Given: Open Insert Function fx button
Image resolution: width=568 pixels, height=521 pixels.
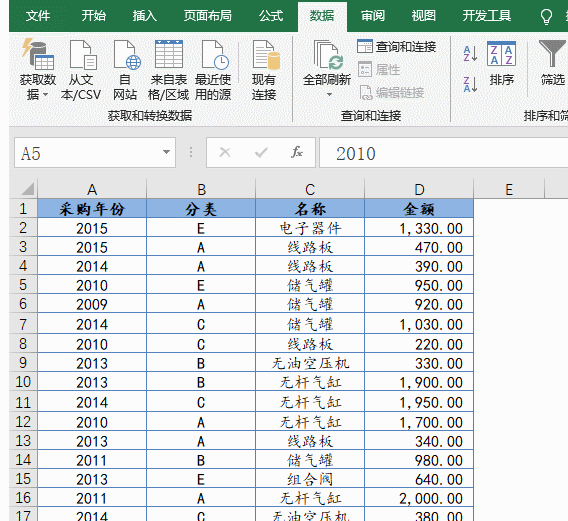Looking at the screenshot, I should [297, 153].
